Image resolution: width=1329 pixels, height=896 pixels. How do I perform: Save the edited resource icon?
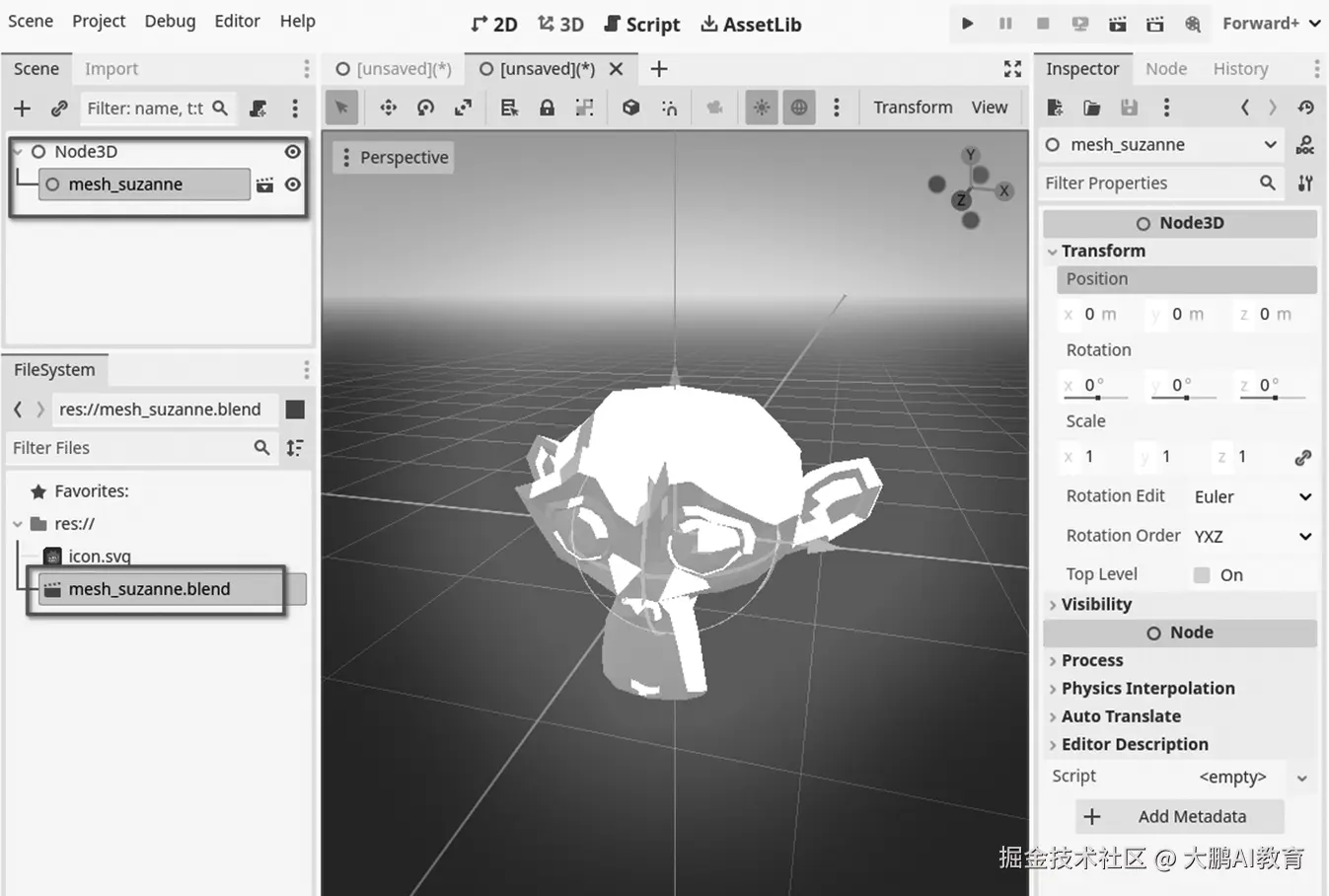pyautogui.click(x=1130, y=107)
